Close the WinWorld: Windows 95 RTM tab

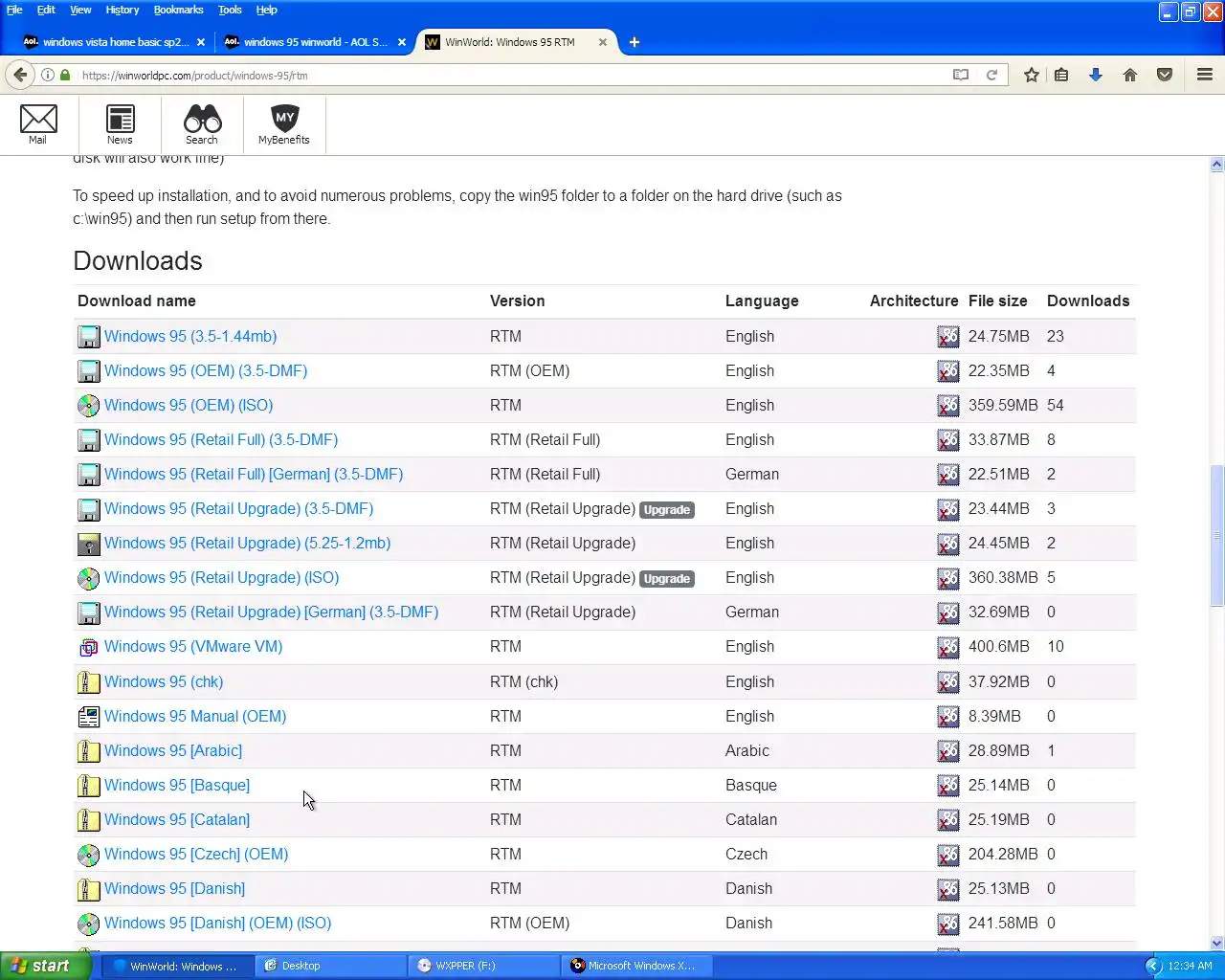click(x=603, y=42)
